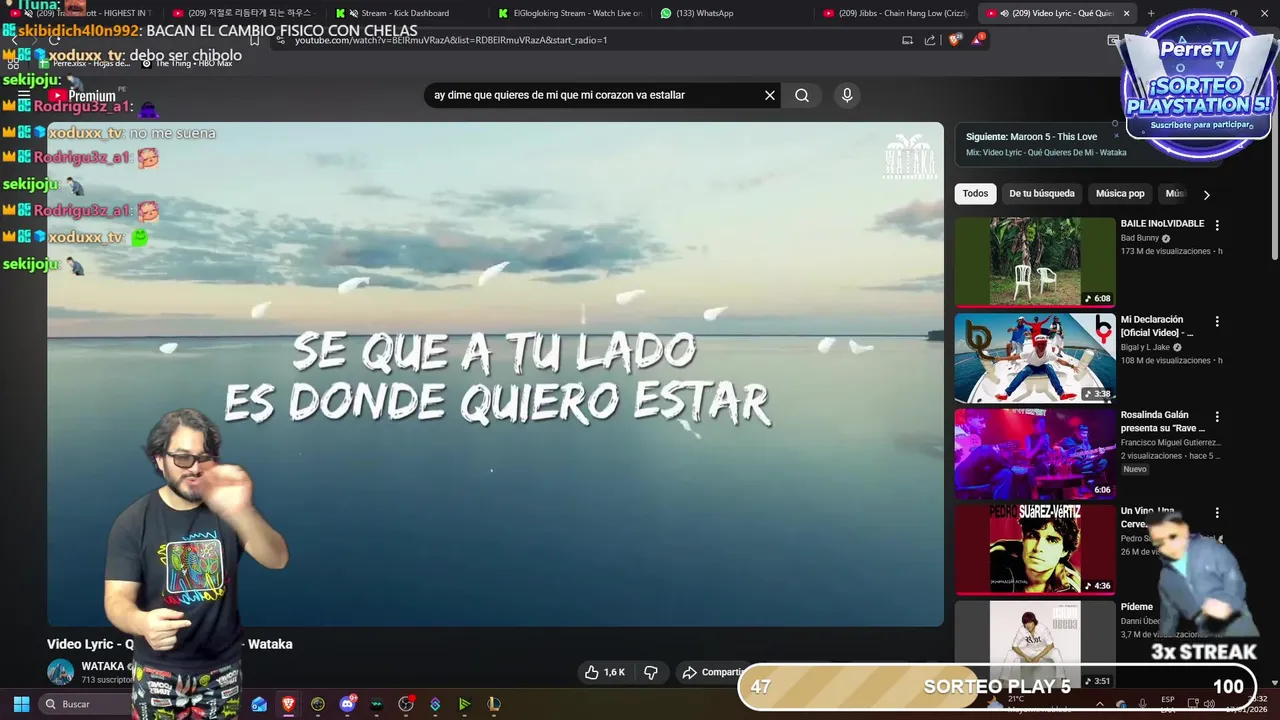
Task: Open the Pídeme video title
Action: click(1137, 607)
